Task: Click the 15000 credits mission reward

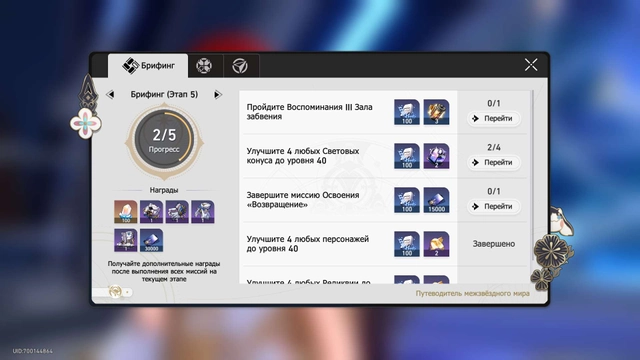Action: click(436, 200)
